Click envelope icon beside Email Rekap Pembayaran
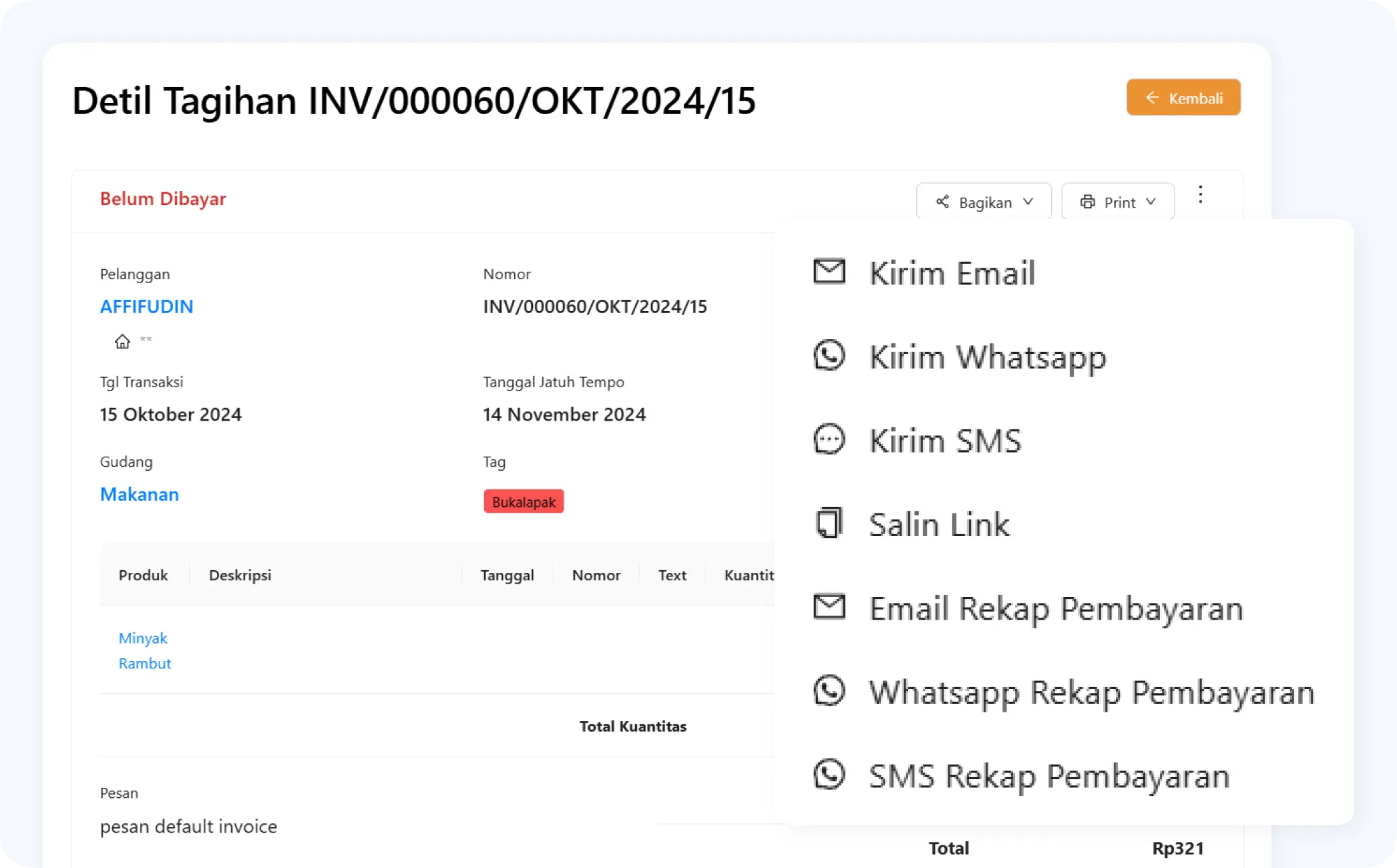 tap(829, 607)
